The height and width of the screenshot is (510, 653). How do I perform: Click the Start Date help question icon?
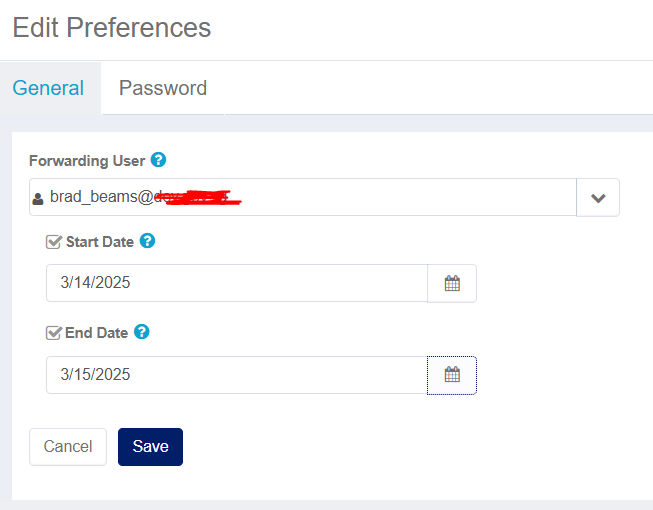pyautogui.click(x=147, y=241)
